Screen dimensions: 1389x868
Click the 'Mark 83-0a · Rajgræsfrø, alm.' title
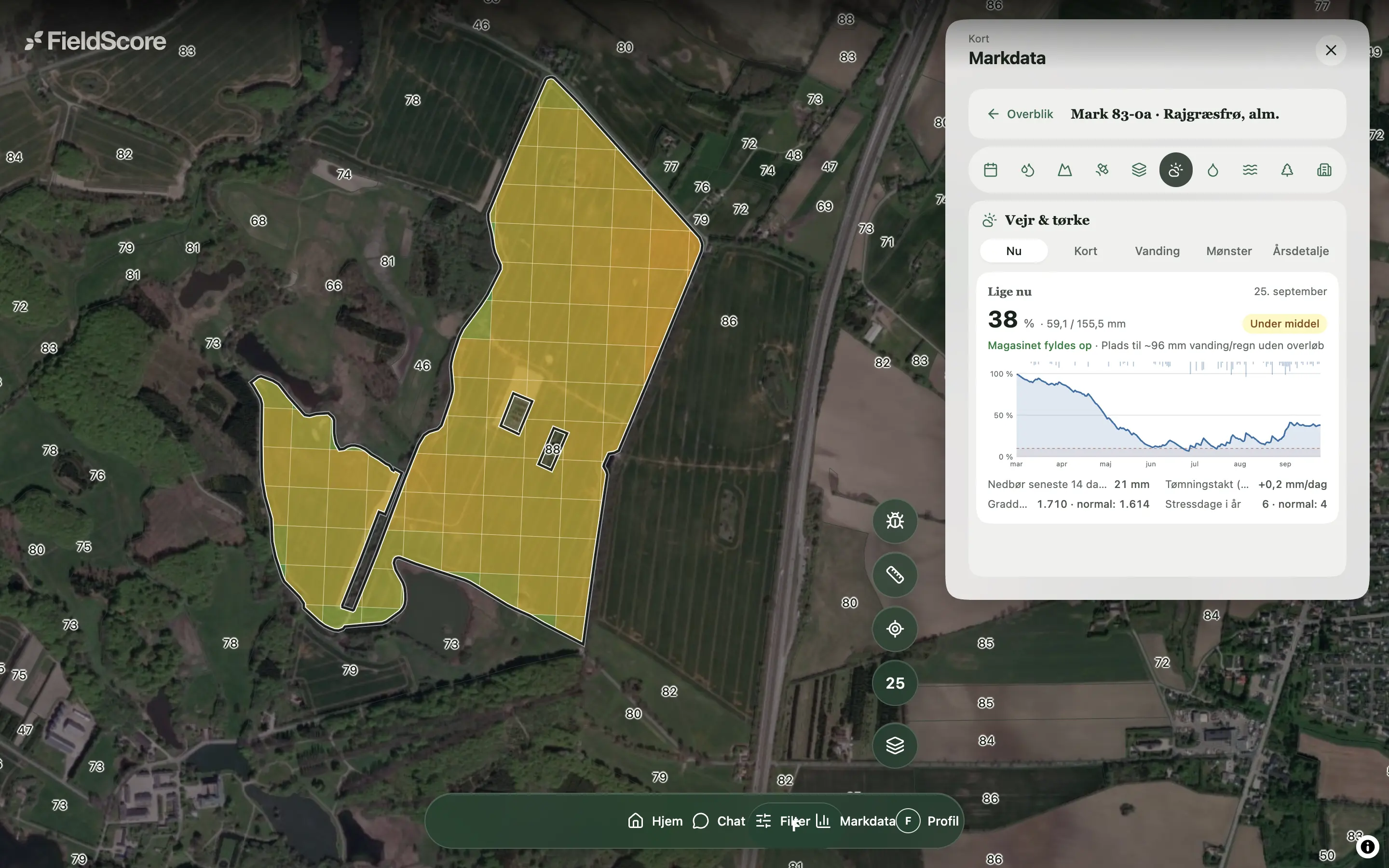pyautogui.click(x=1174, y=114)
